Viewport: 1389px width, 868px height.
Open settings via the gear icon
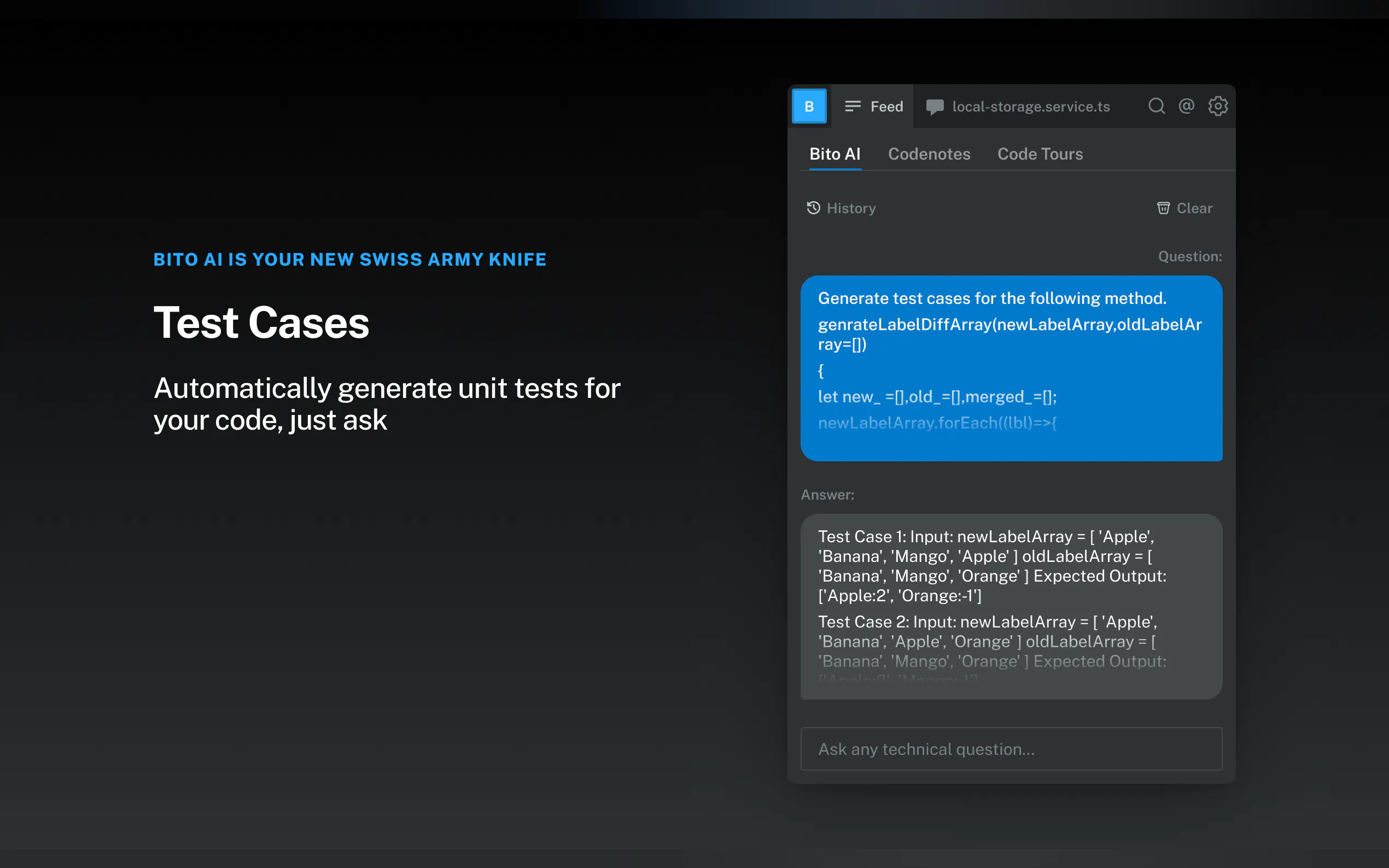click(x=1217, y=106)
